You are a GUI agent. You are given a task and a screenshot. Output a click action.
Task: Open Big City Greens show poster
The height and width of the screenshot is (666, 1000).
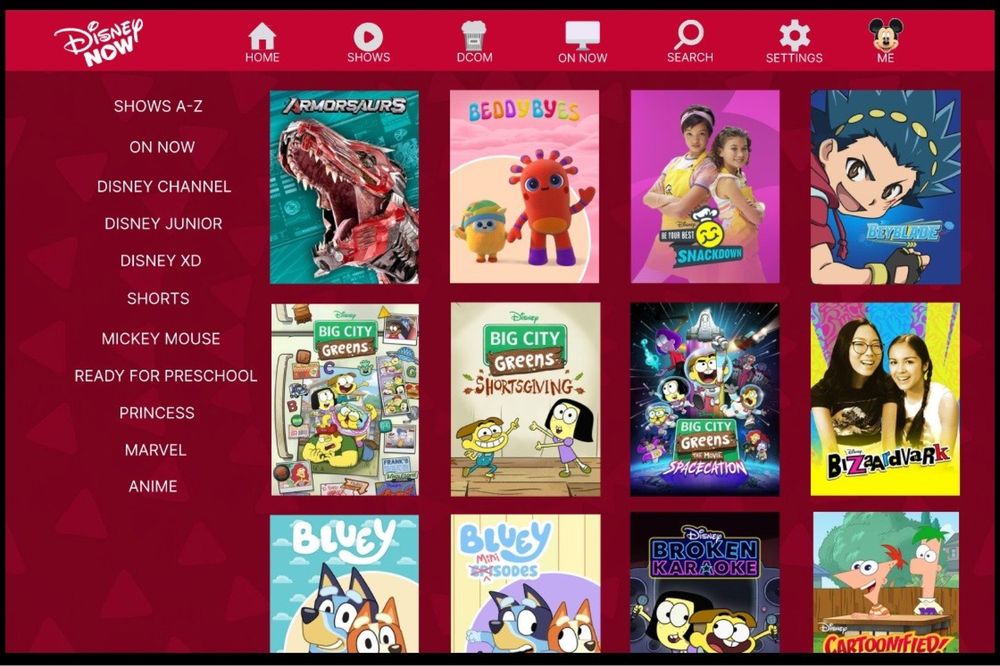click(x=344, y=399)
